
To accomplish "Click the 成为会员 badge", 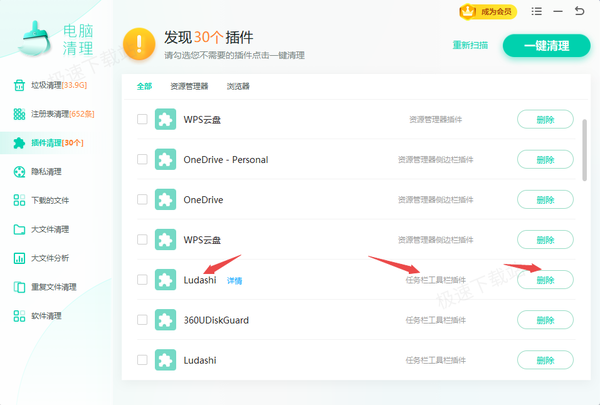I will coord(488,11).
